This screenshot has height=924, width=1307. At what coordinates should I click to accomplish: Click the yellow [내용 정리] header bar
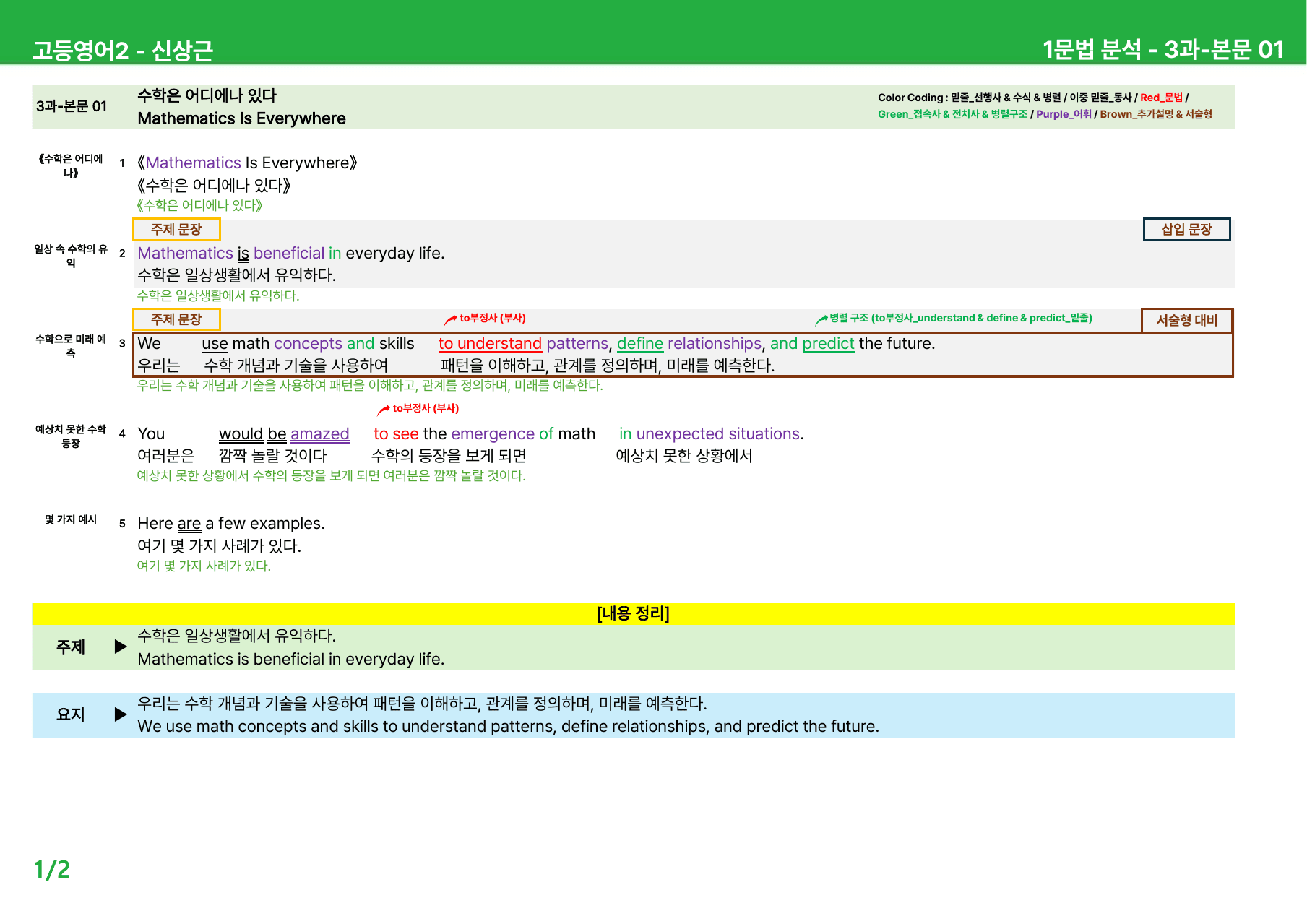pyautogui.click(x=634, y=613)
